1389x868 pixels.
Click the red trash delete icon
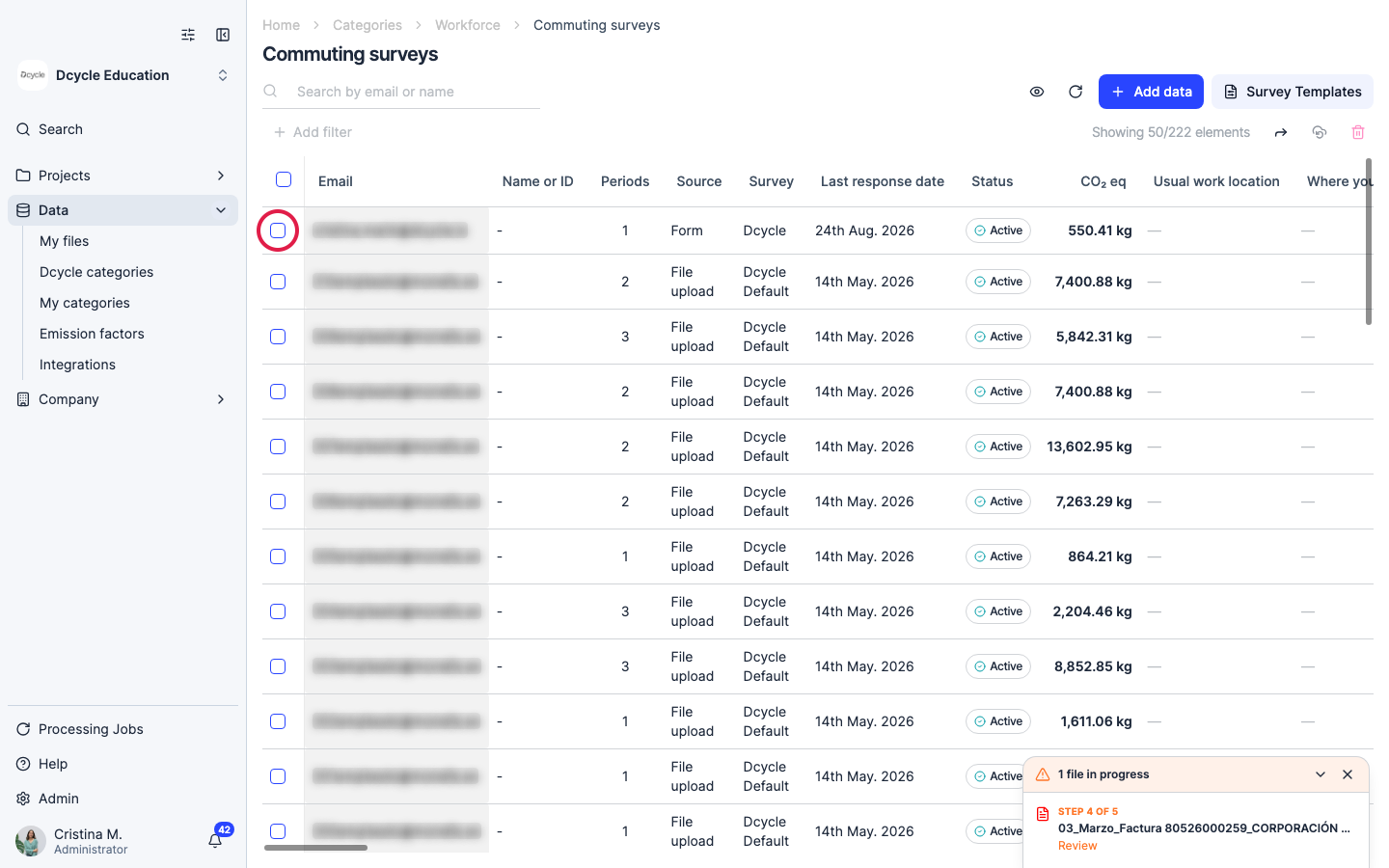coord(1358,132)
